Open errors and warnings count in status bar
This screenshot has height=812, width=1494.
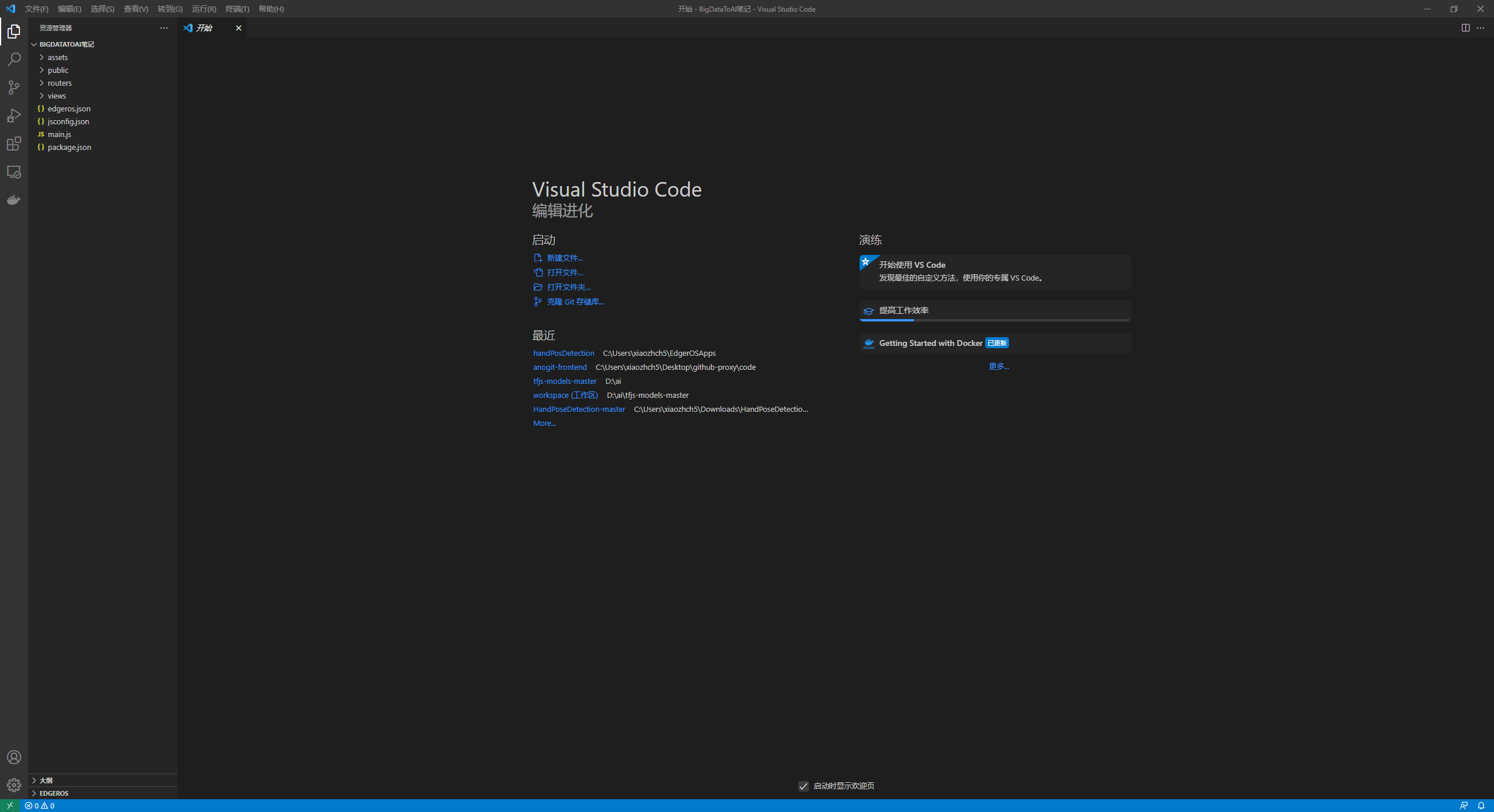click(40, 806)
